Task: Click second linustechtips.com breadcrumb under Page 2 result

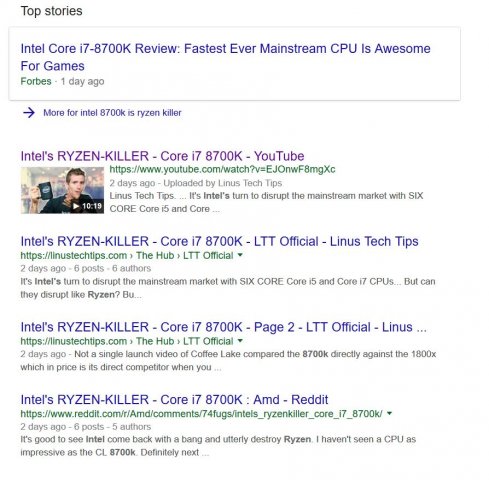Action: 127,341
